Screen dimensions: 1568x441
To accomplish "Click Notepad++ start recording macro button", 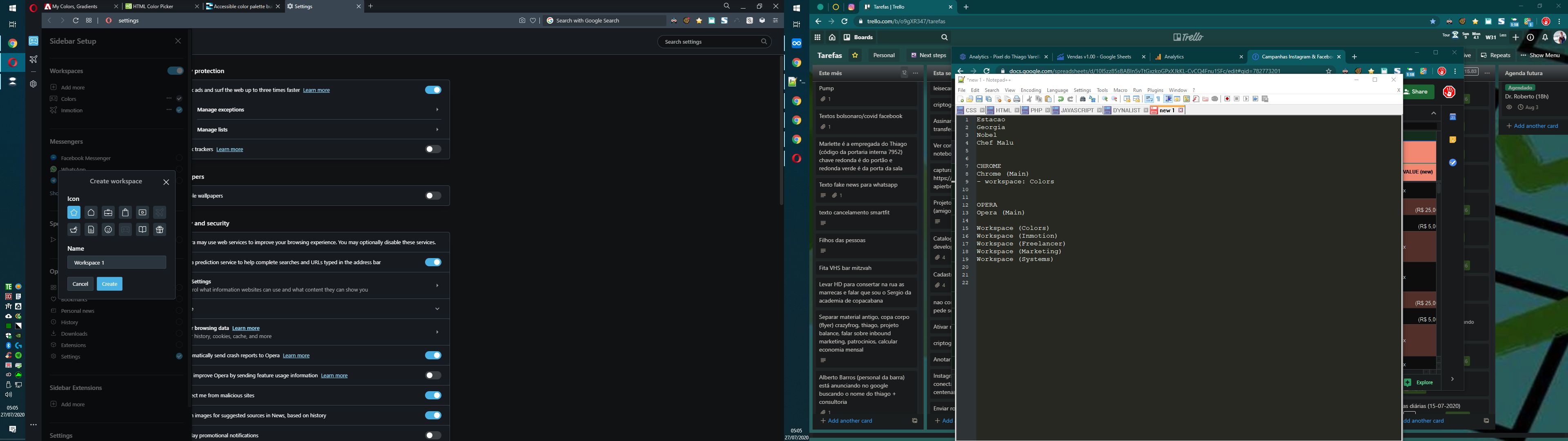I will pos(1227,99).
